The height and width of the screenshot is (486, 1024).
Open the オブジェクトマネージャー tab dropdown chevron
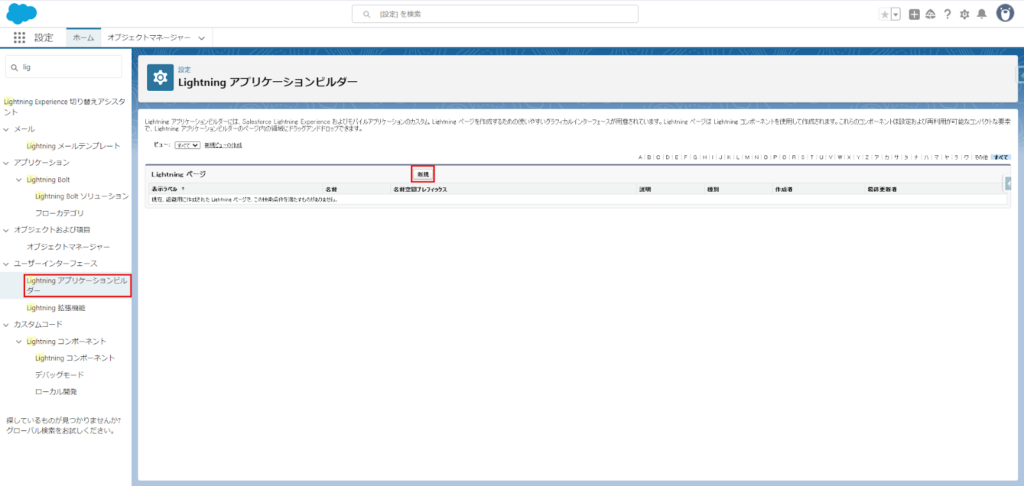(202, 38)
